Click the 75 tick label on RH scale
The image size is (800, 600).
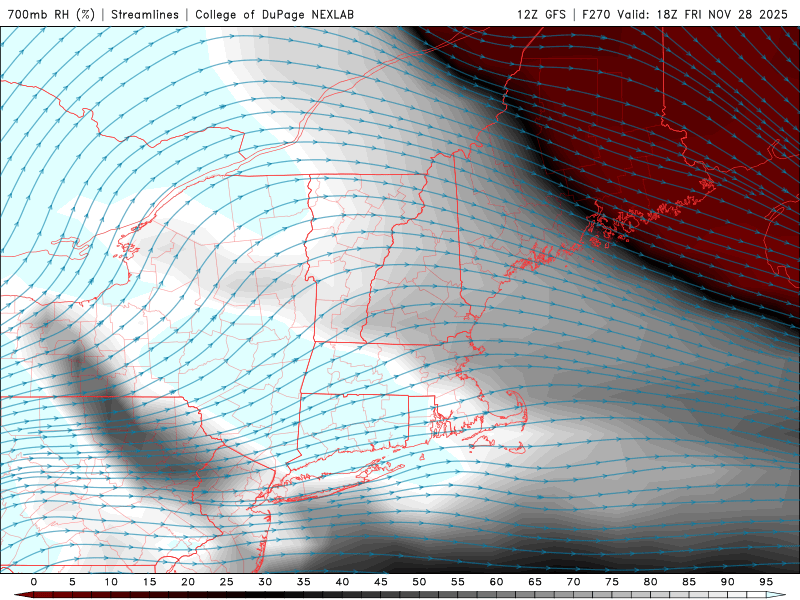coord(612,582)
